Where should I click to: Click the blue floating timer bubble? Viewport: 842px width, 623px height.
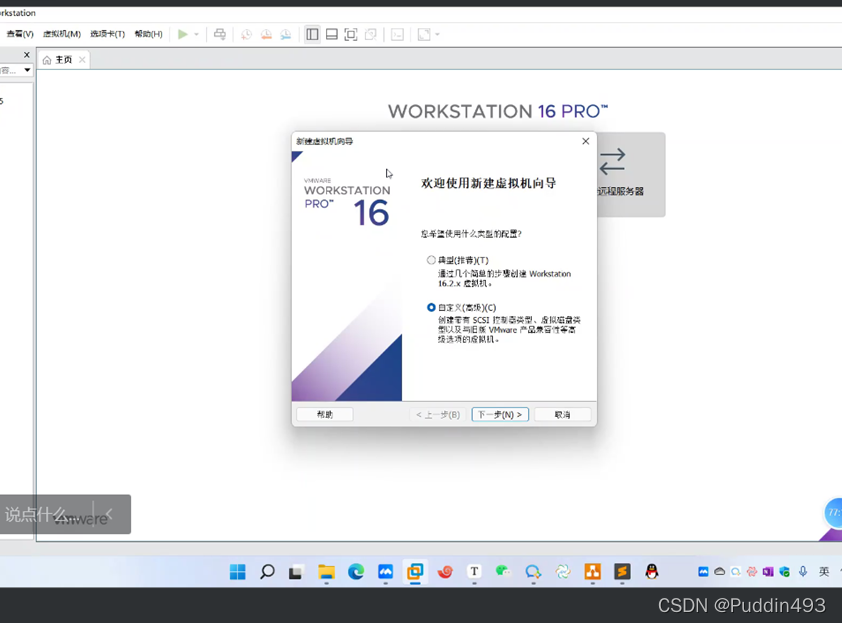pos(833,513)
